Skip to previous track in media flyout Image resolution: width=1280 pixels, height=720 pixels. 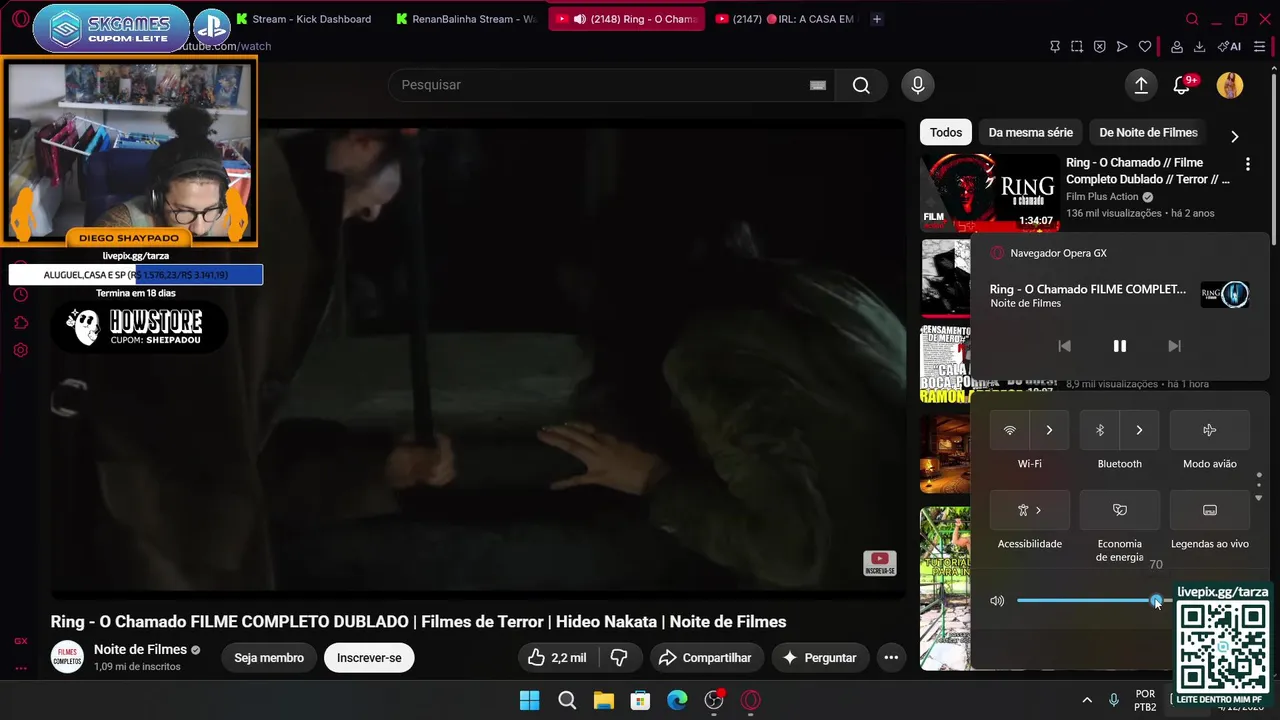(1064, 346)
